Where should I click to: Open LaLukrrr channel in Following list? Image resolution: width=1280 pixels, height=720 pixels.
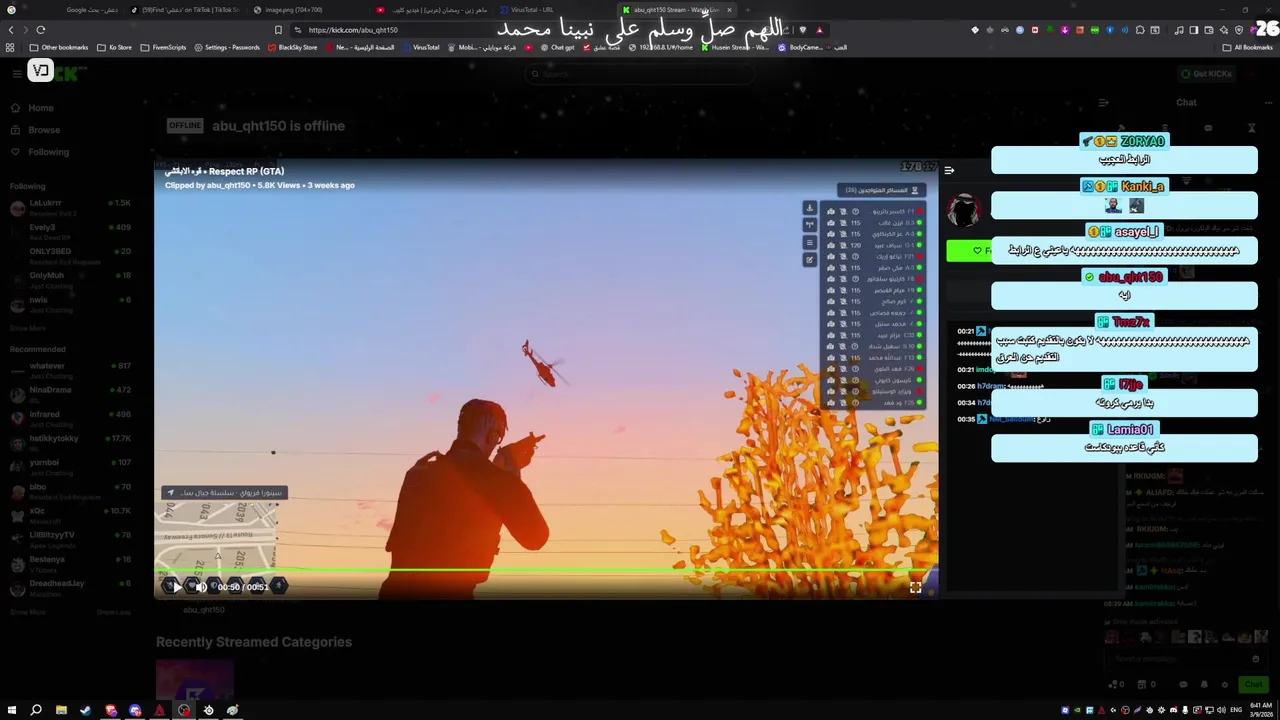[x=70, y=208]
